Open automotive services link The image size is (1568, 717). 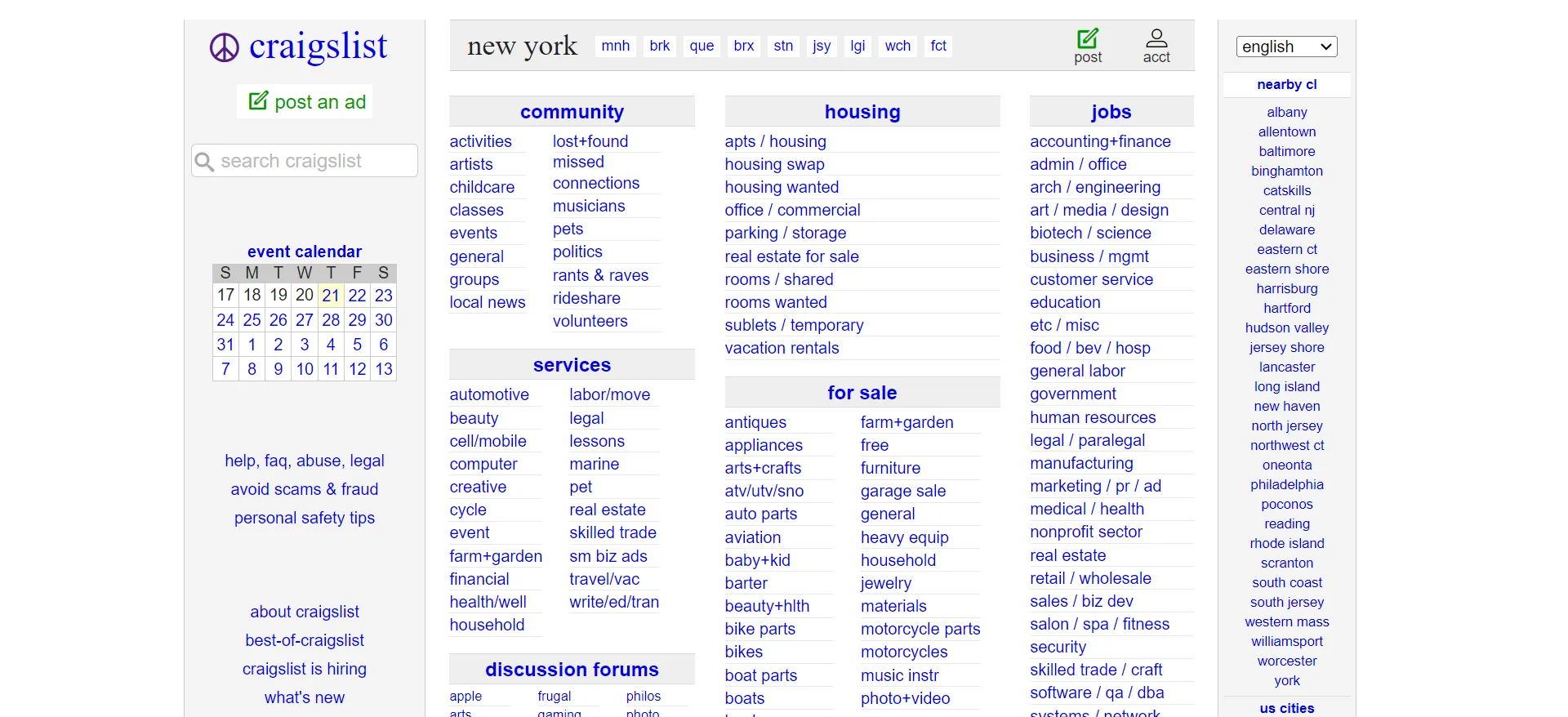point(489,394)
